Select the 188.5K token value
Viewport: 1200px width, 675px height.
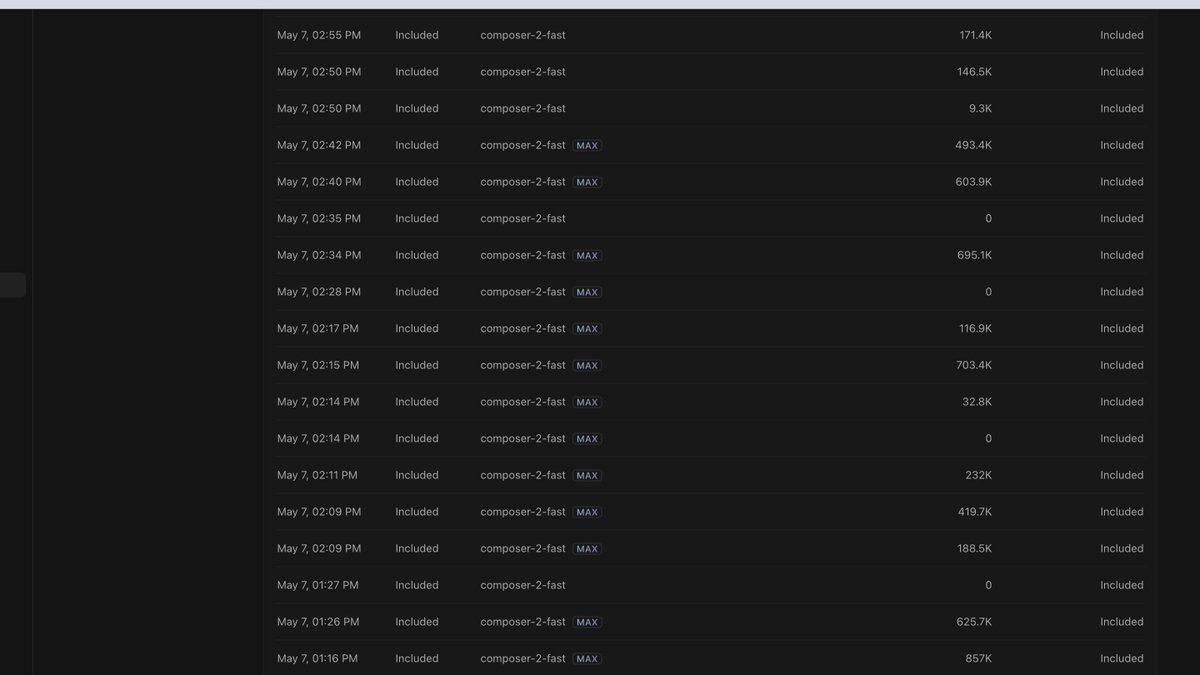point(975,548)
